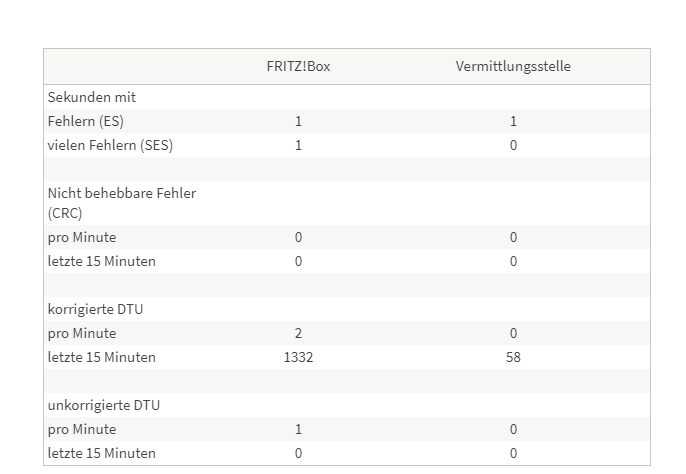Click FRITZ!Box value for korrigierte DTU pro Minute

pyautogui.click(x=298, y=334)
